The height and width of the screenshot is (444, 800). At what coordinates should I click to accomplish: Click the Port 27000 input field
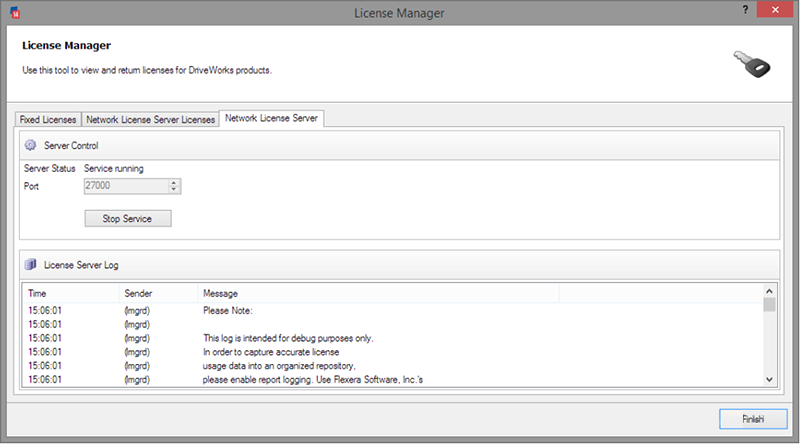click(125, 186)
